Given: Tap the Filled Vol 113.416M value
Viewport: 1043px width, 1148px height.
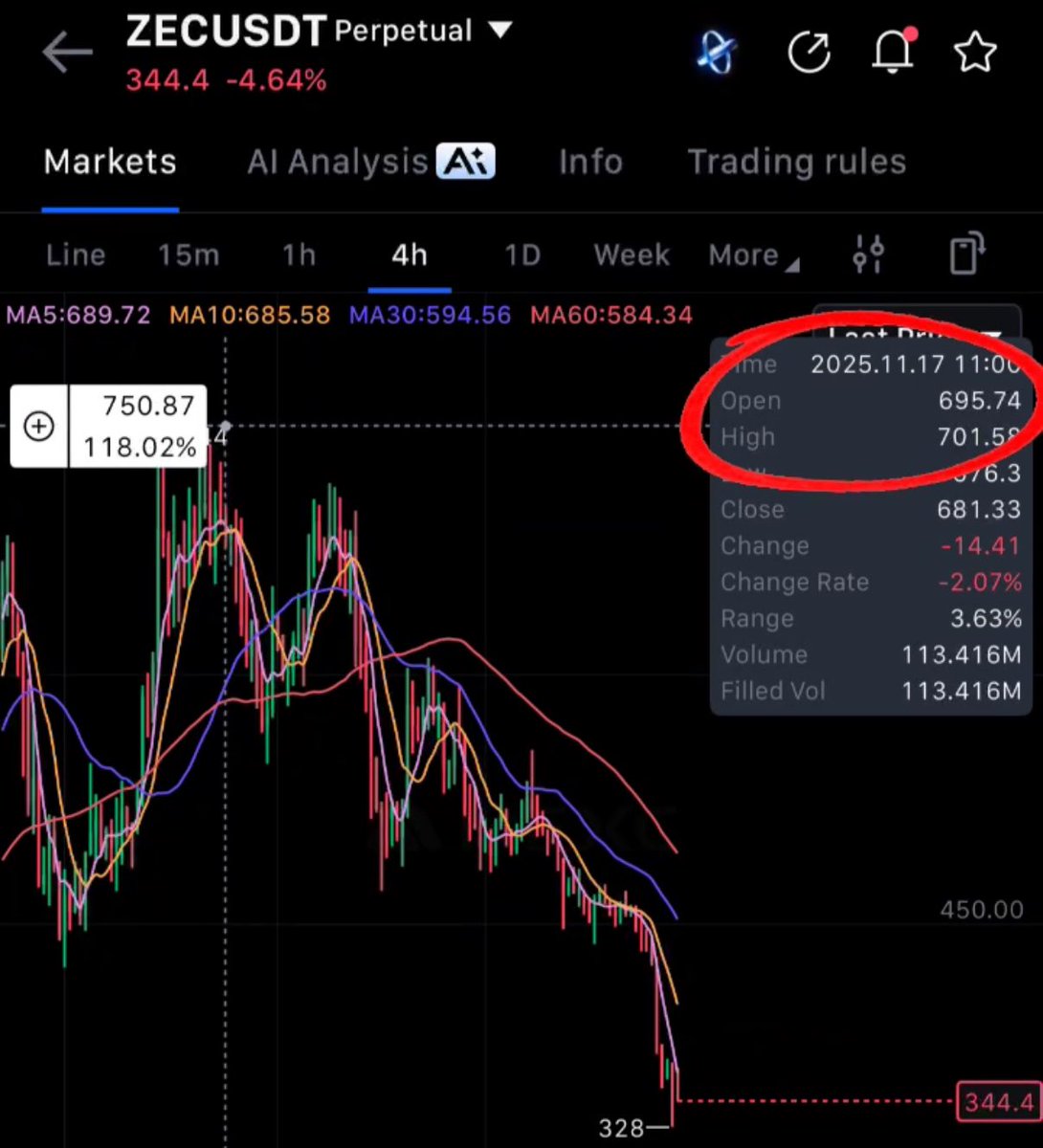Looking at the screenshot, I should point(962,692).
